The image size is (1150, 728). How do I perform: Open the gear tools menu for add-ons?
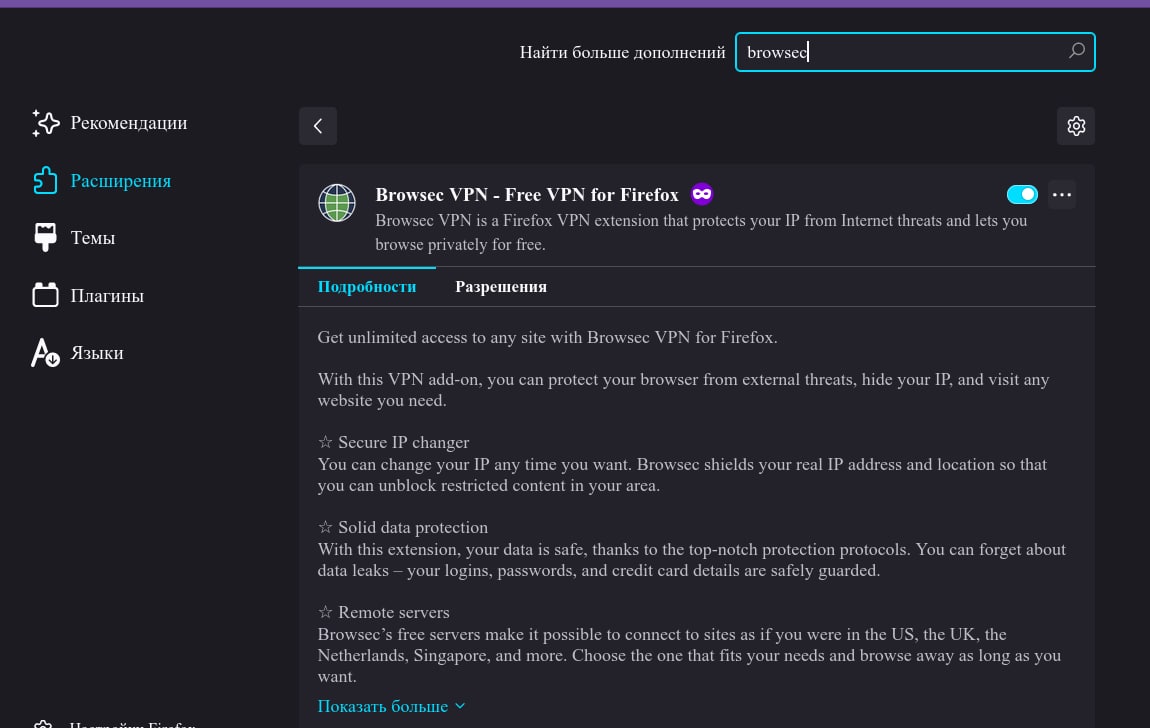[x=1076, y=126]
